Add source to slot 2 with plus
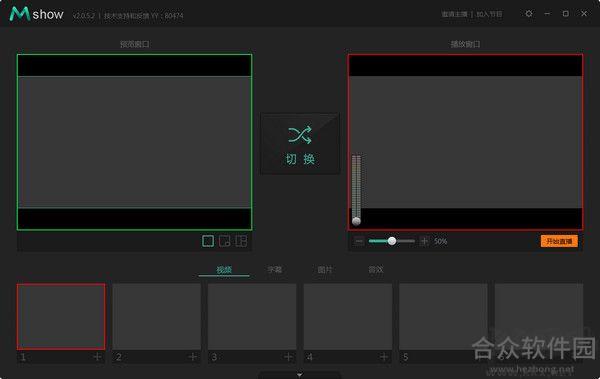 point(193,357)
